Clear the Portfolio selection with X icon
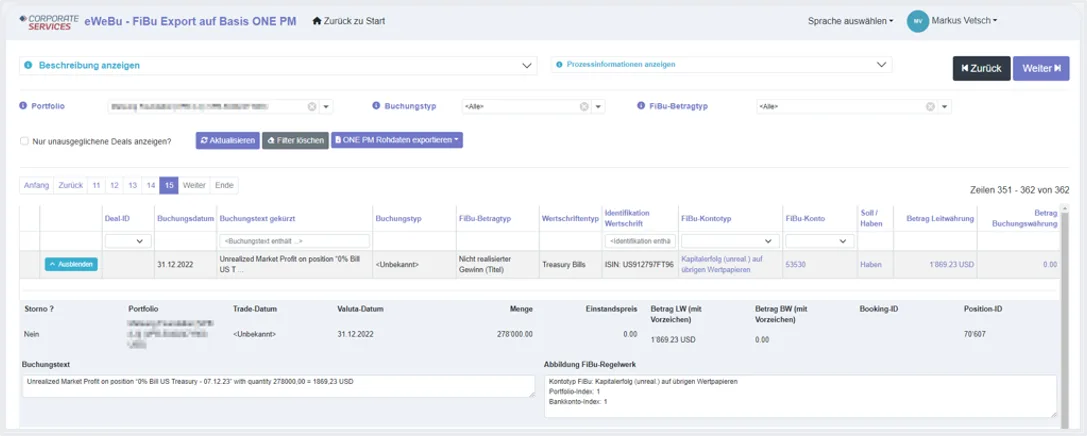This screenshot has width=1087, height=436. (x=312, y=107)
